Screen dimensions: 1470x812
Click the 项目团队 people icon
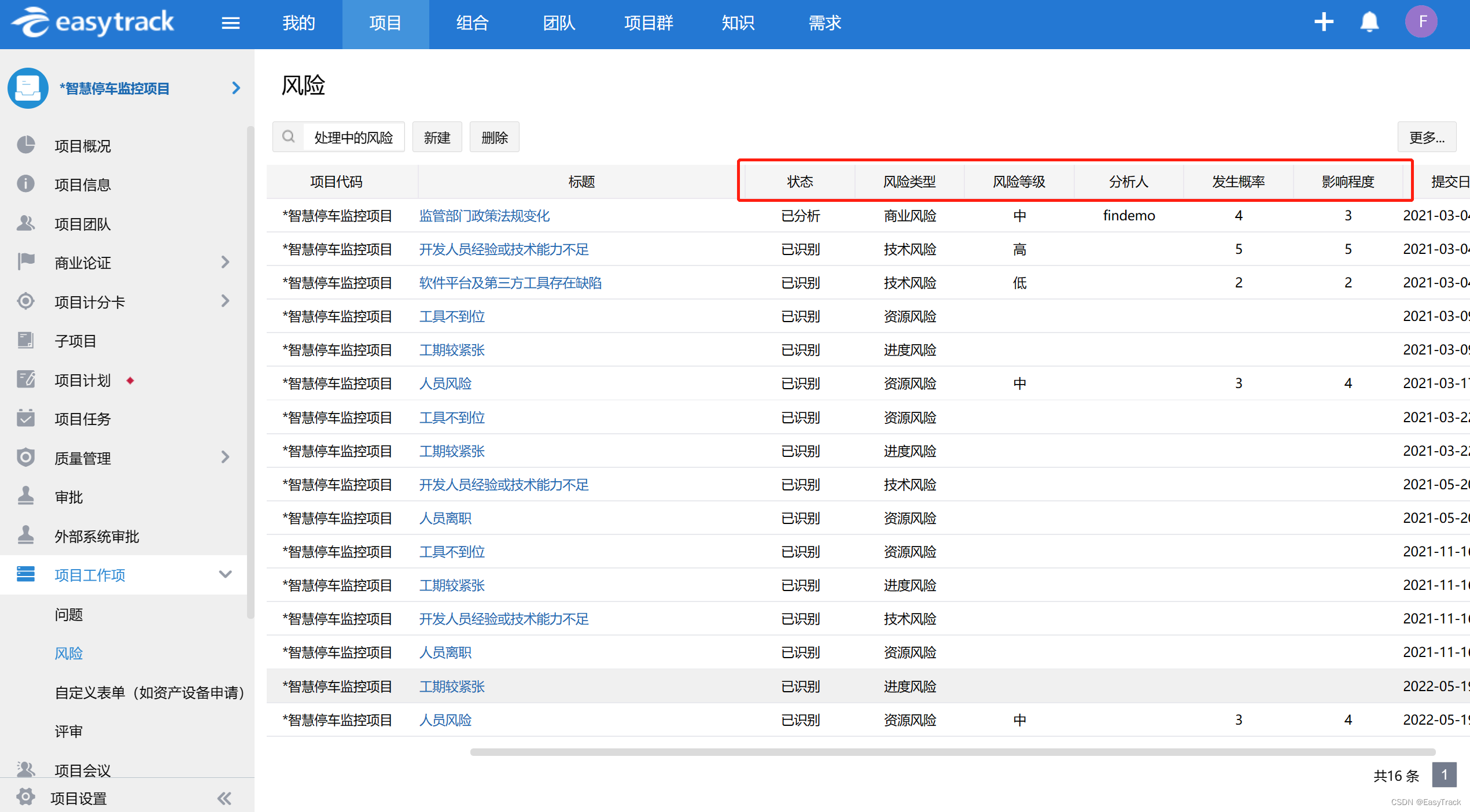25,223
